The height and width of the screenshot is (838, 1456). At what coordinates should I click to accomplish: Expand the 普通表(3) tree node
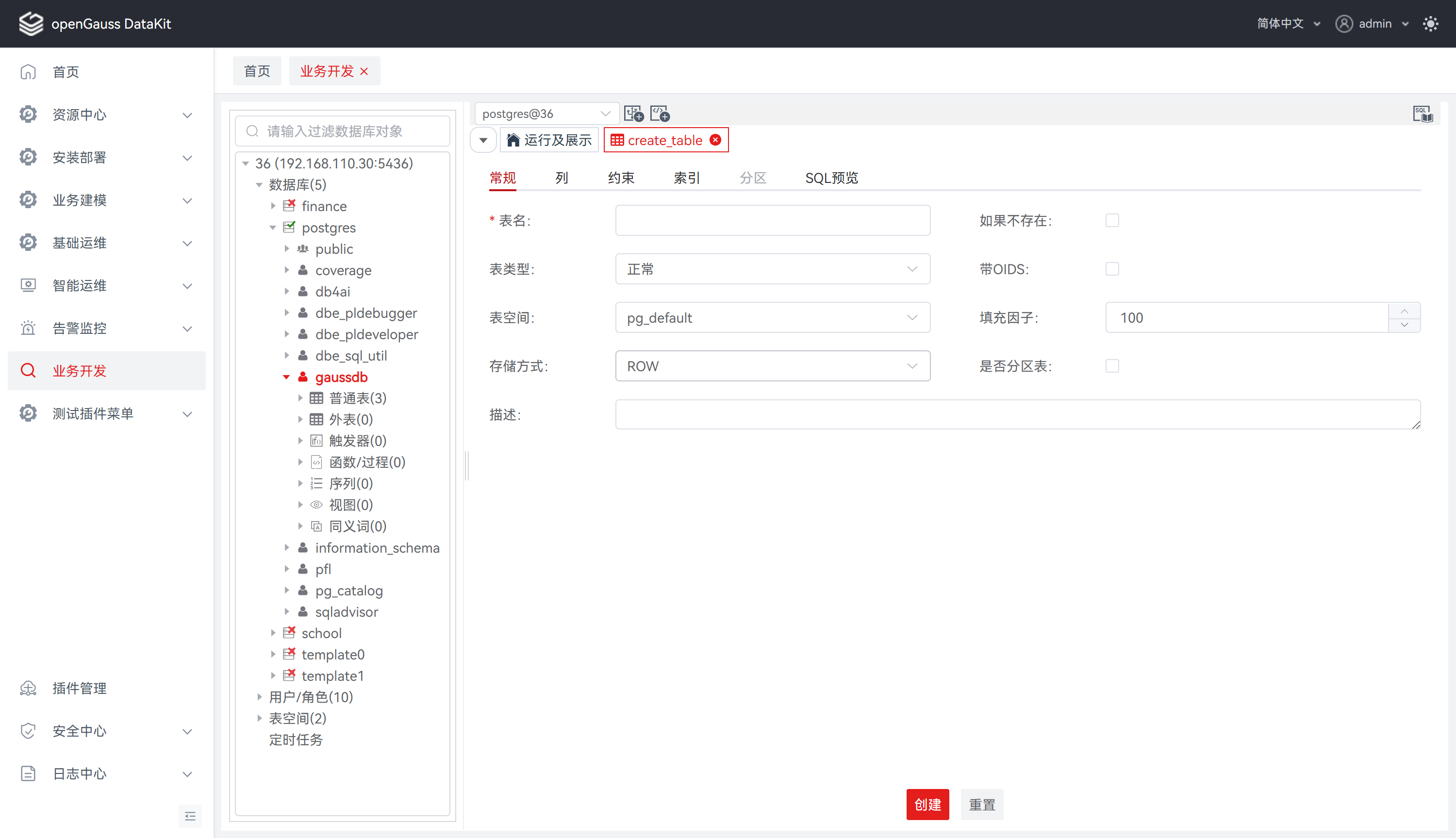click(x=300, y=398)
